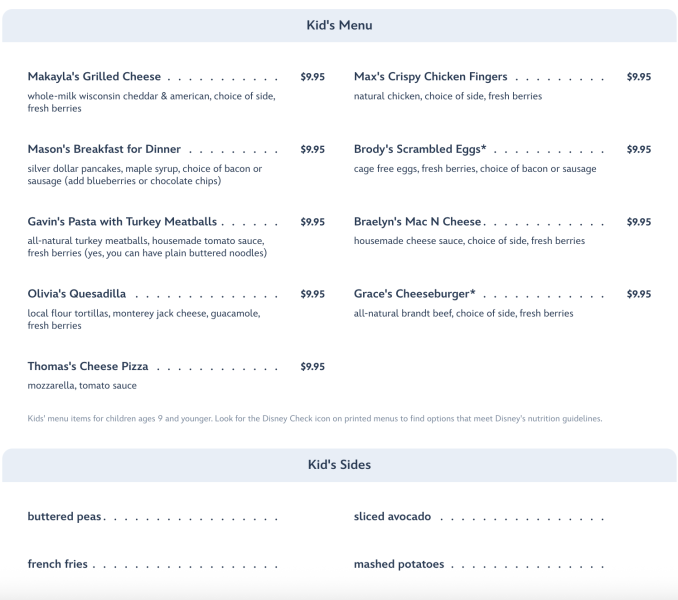This screenshot has width=678, height=600.
Task: Click the price of Thomas's Cheese Pizza
Action: (x=312, y=367)
